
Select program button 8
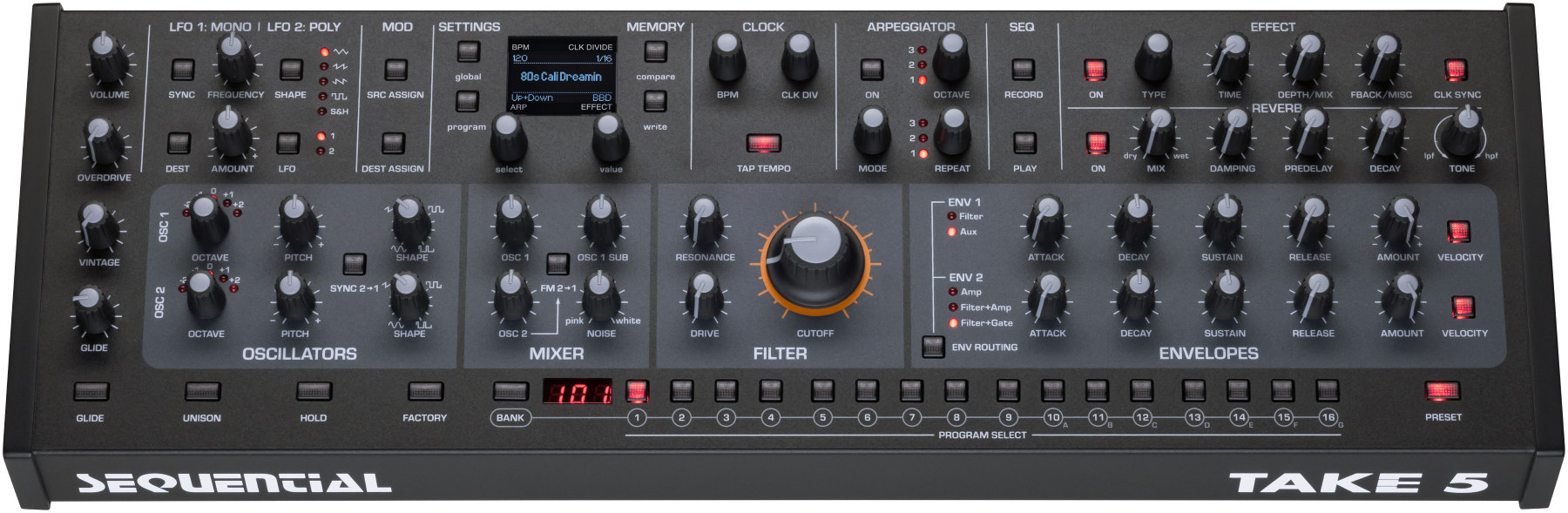956,391
